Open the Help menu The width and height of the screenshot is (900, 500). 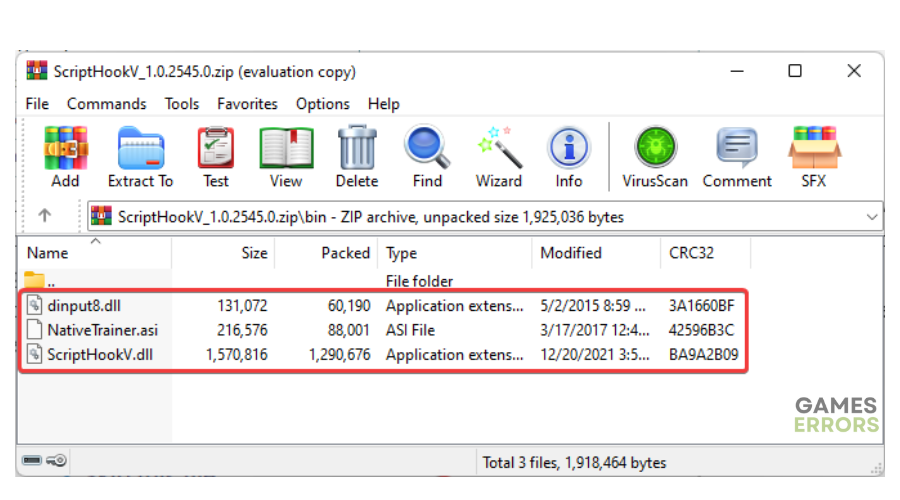tap(384, 104)
